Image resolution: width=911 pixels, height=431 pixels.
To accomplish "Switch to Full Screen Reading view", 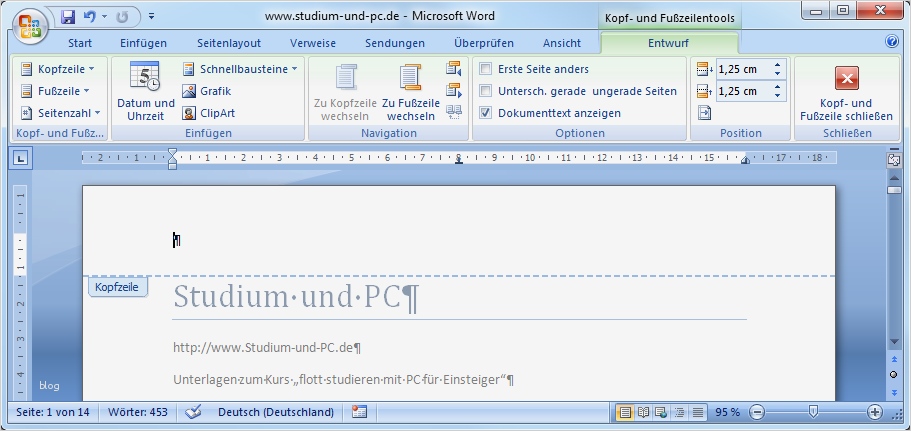I will (x=643, y=412).
